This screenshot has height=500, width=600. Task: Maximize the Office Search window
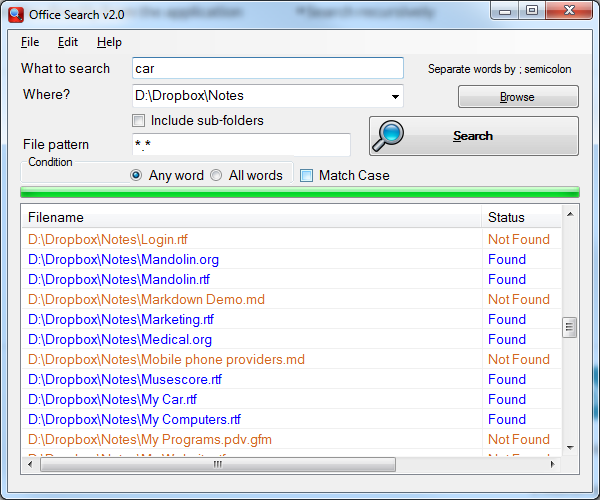pos(532,10)
